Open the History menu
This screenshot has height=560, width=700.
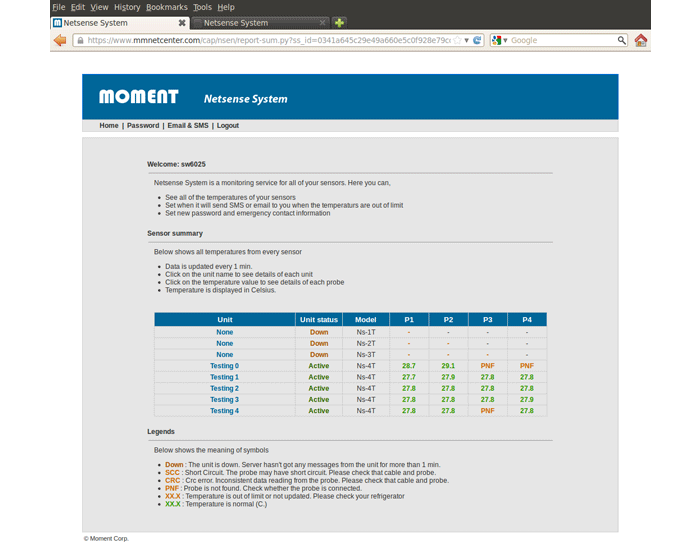click(127, 7)
